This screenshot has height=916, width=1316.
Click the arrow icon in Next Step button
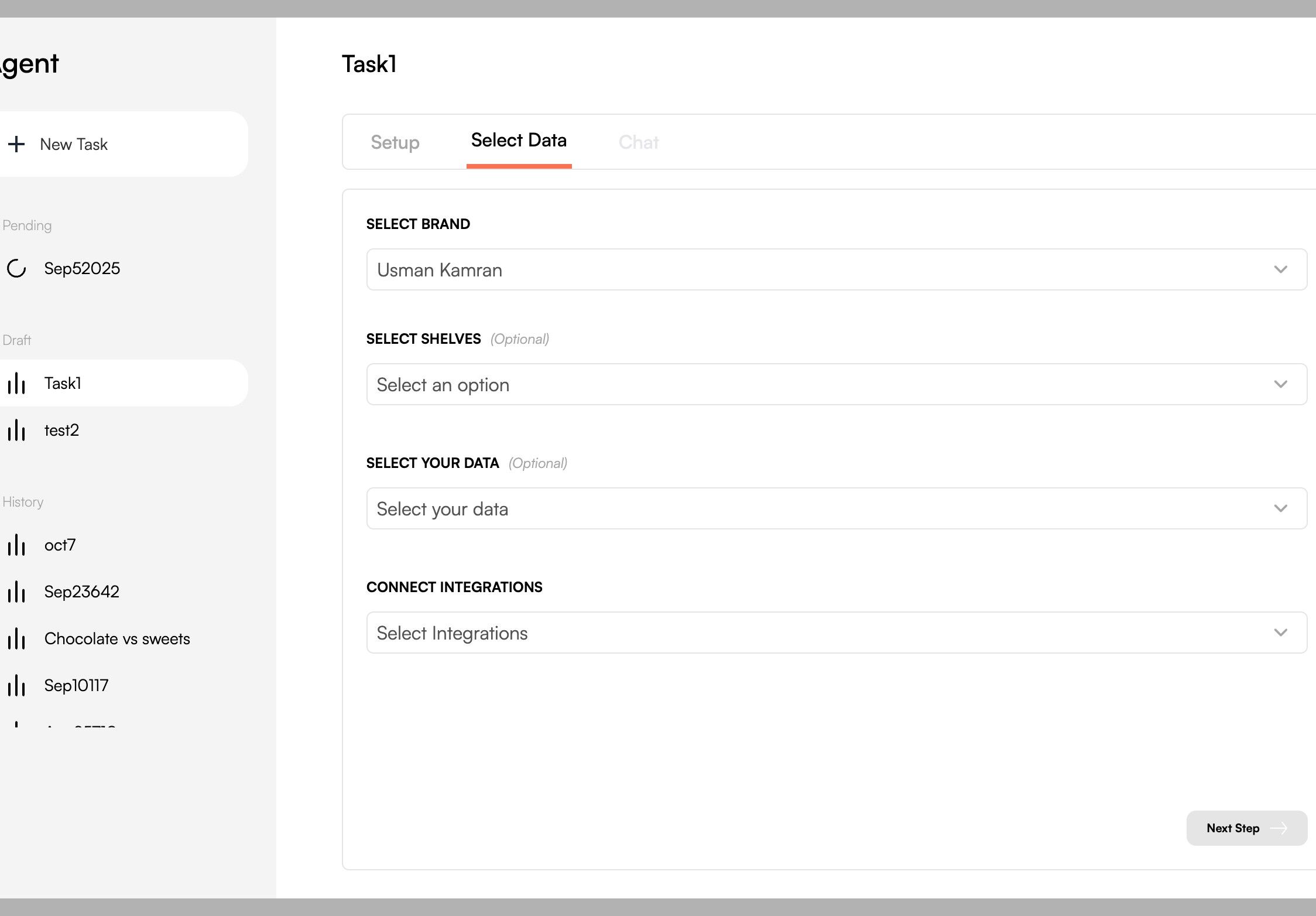click(x=1279, y=828)
